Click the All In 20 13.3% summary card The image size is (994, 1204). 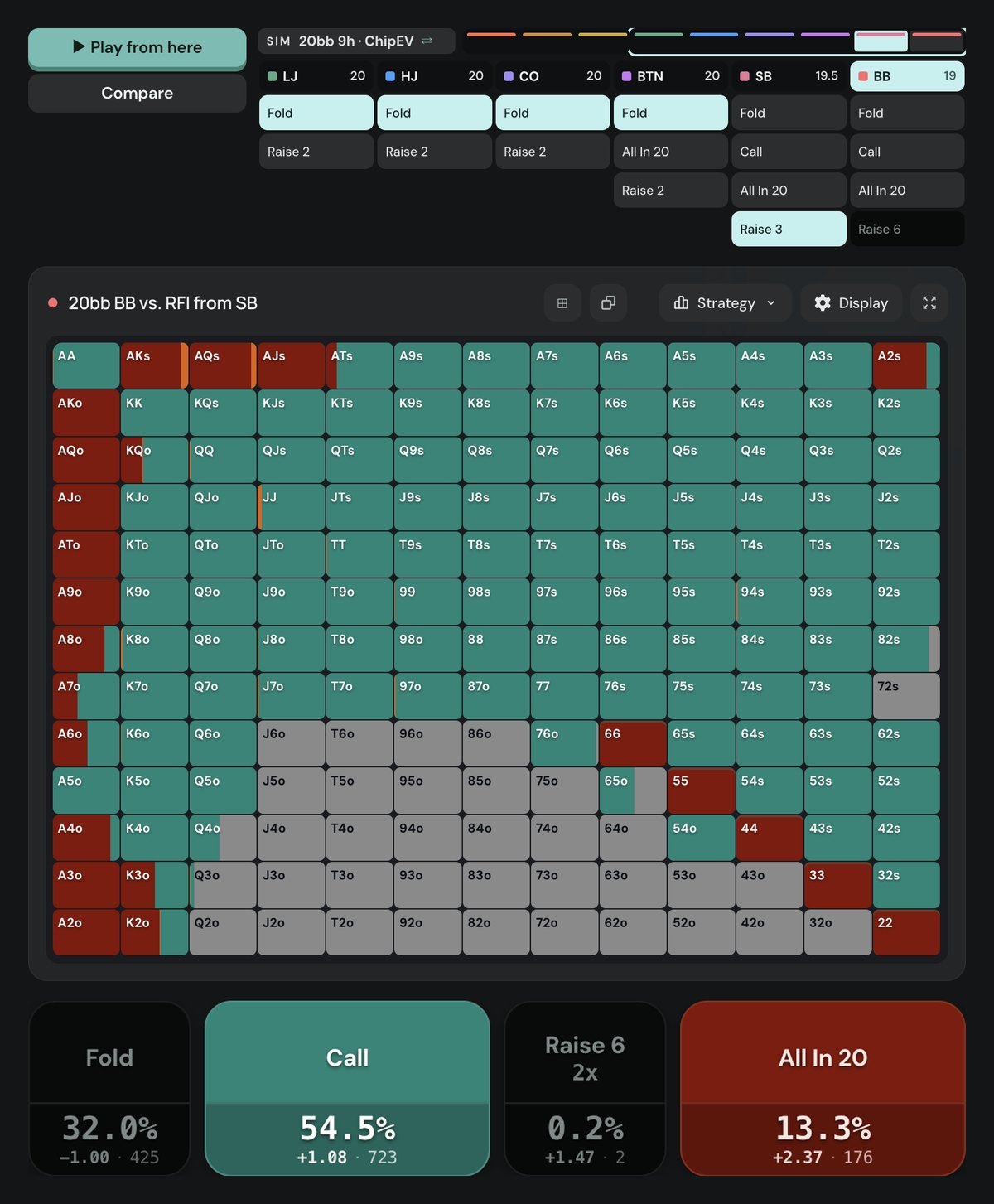(823, 1088)
